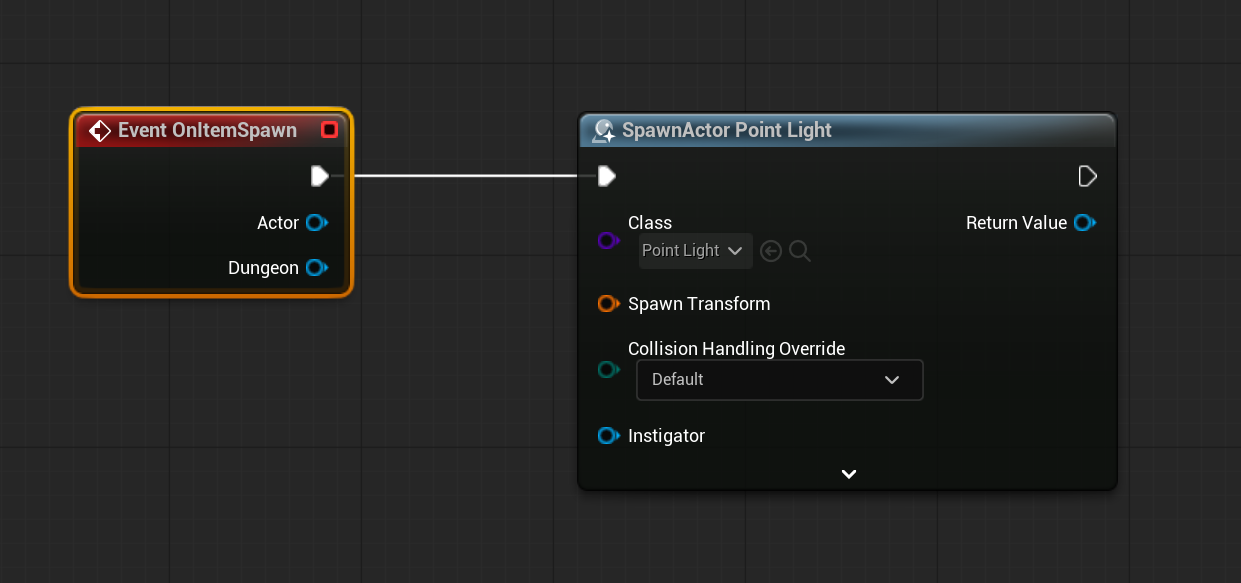1241x583 pixels.
Task: Click the Actor output pin
Action: point(317,223)
